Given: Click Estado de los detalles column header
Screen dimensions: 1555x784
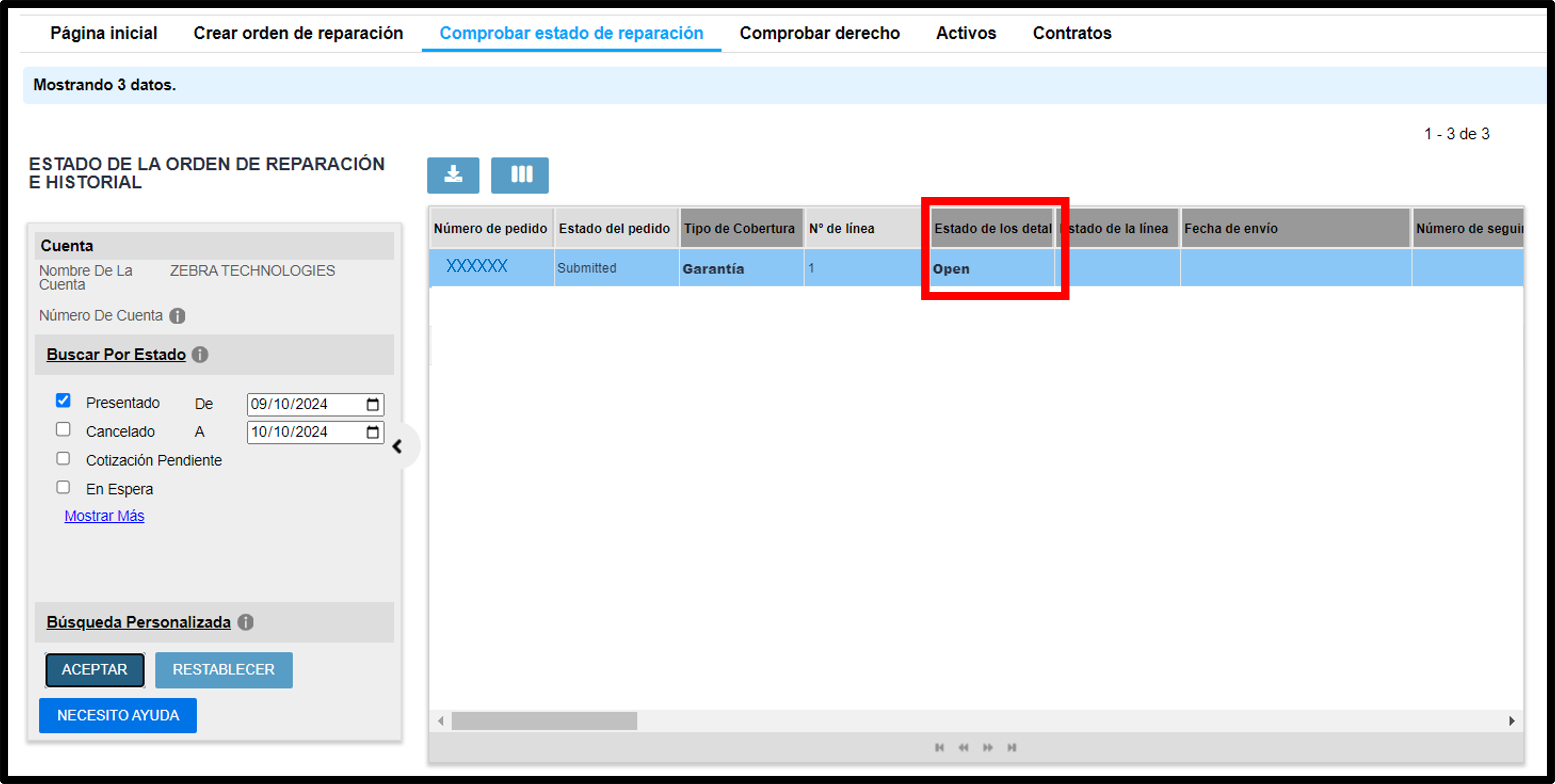Looking at the screenshot, I should 992,228.
